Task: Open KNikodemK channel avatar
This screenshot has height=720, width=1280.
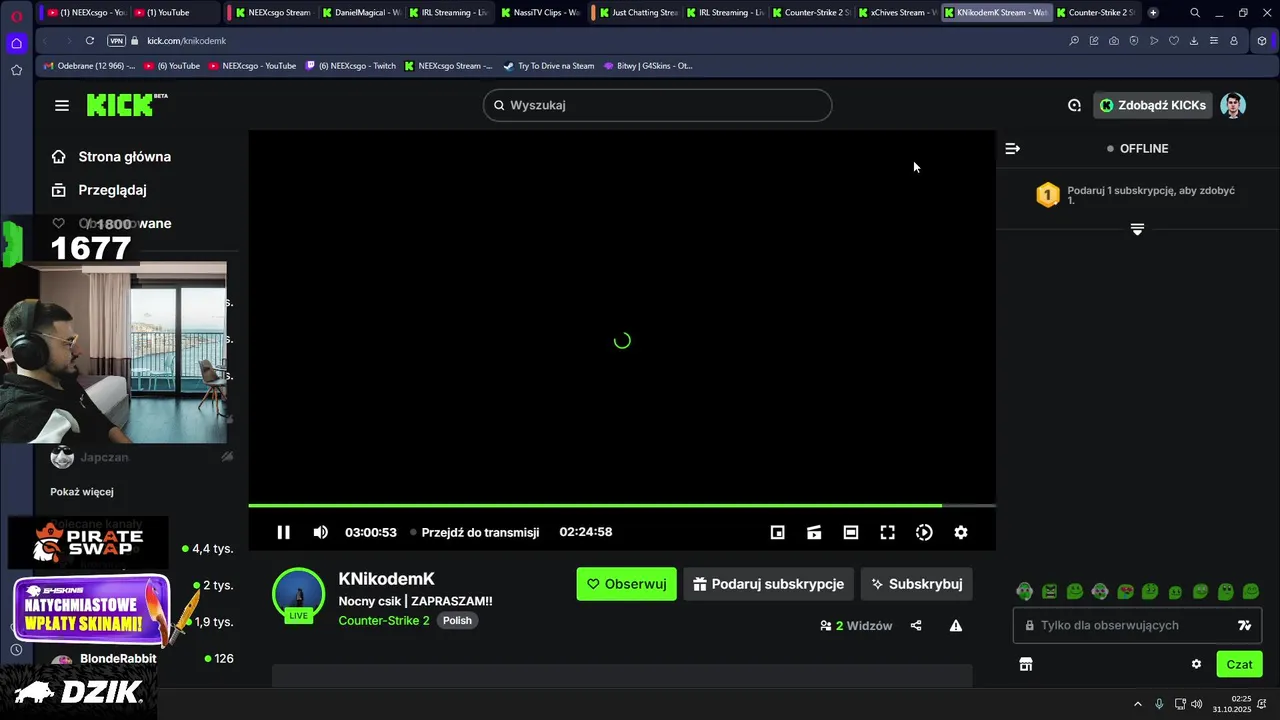Action: pos(298,594)
